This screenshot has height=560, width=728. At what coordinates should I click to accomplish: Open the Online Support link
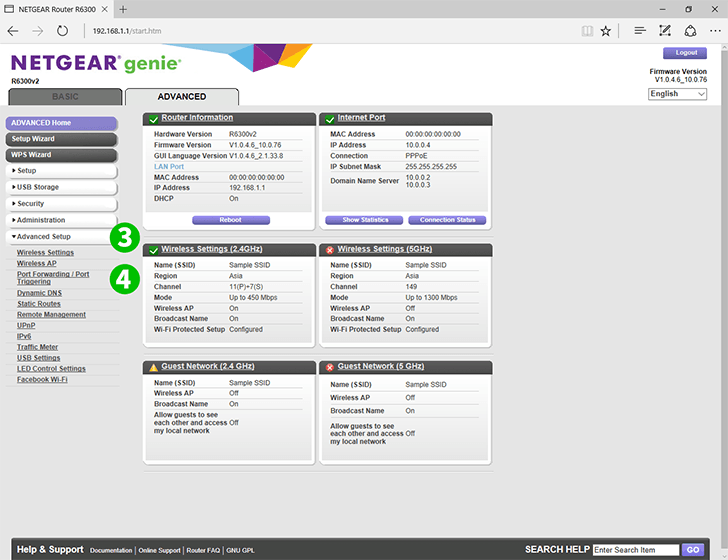(159, 551)
